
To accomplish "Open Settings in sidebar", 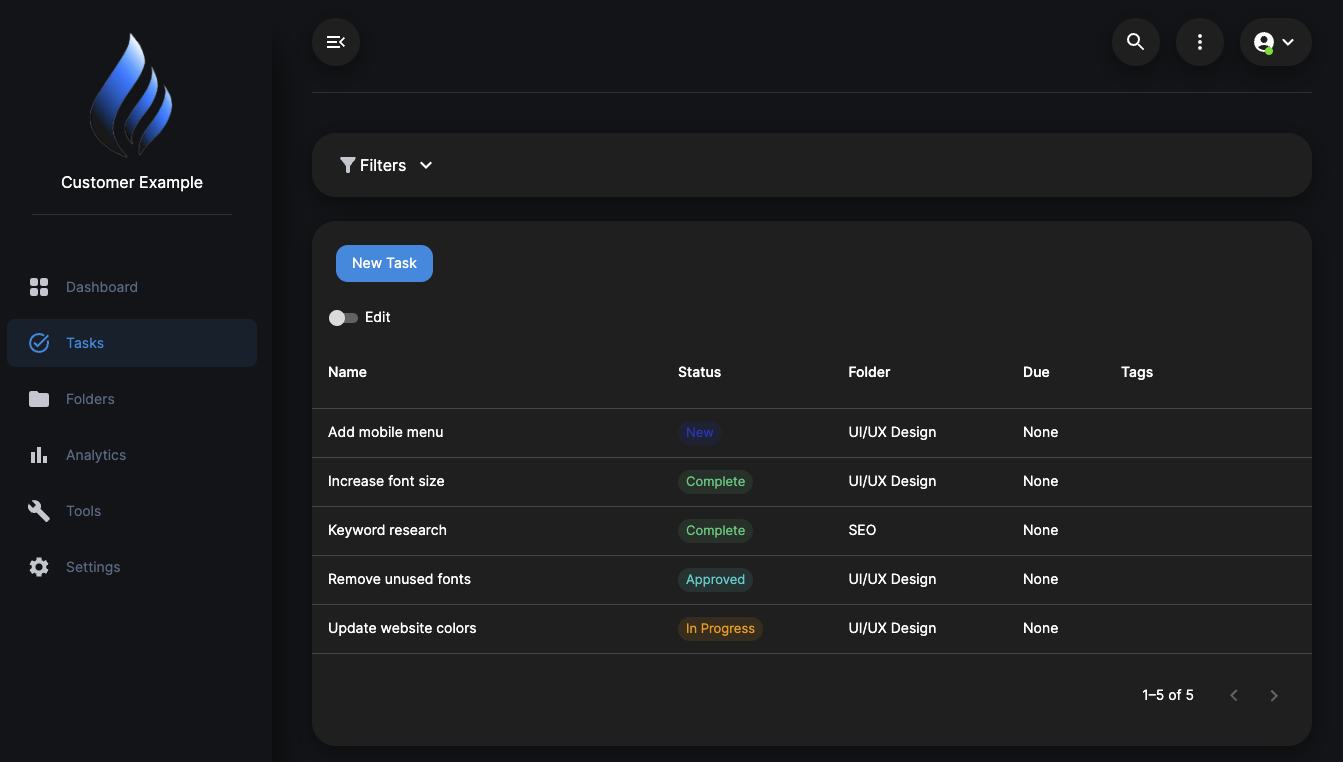I will point(132,567).
